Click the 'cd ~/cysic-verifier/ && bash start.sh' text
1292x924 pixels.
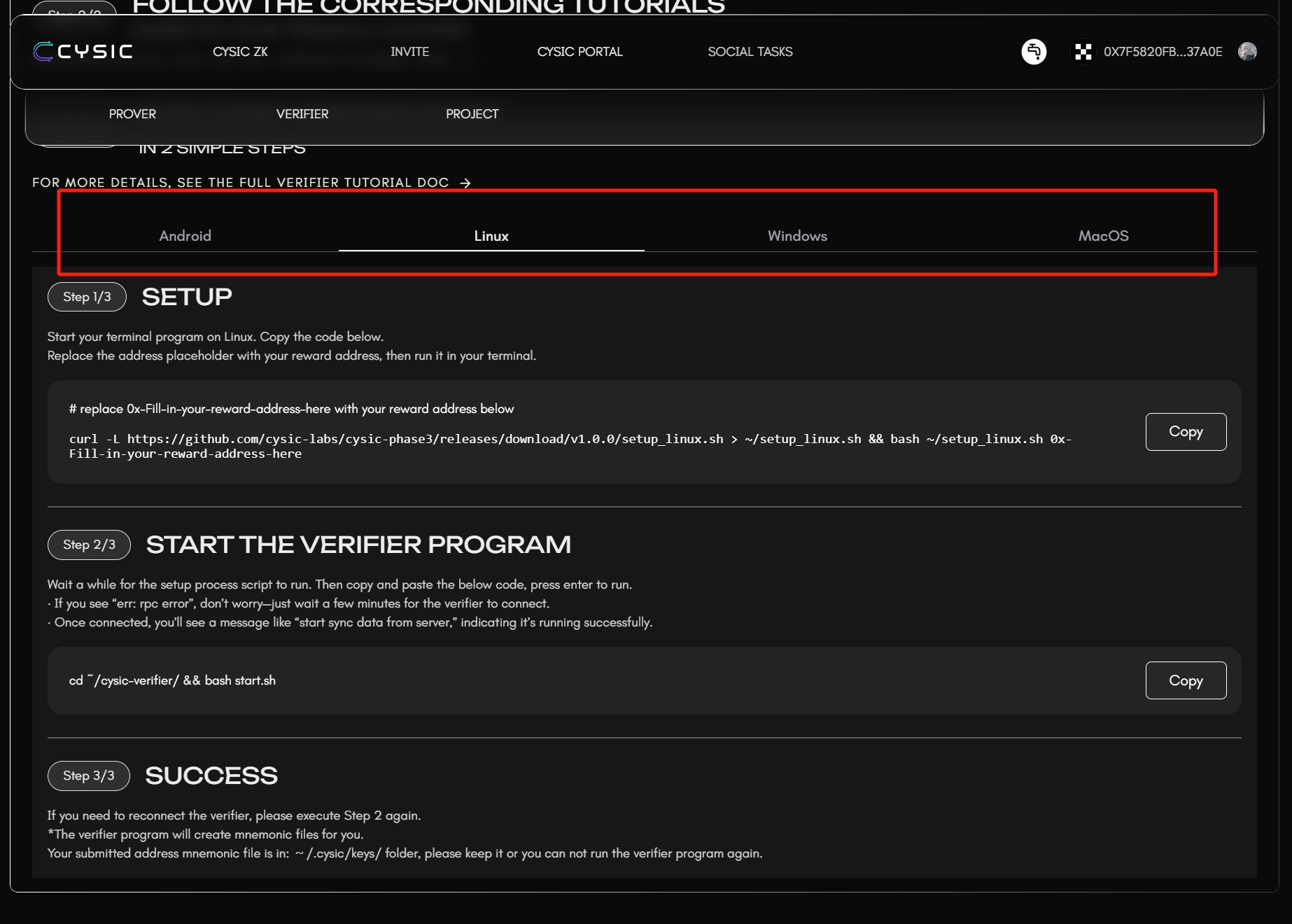pos(172,680)
